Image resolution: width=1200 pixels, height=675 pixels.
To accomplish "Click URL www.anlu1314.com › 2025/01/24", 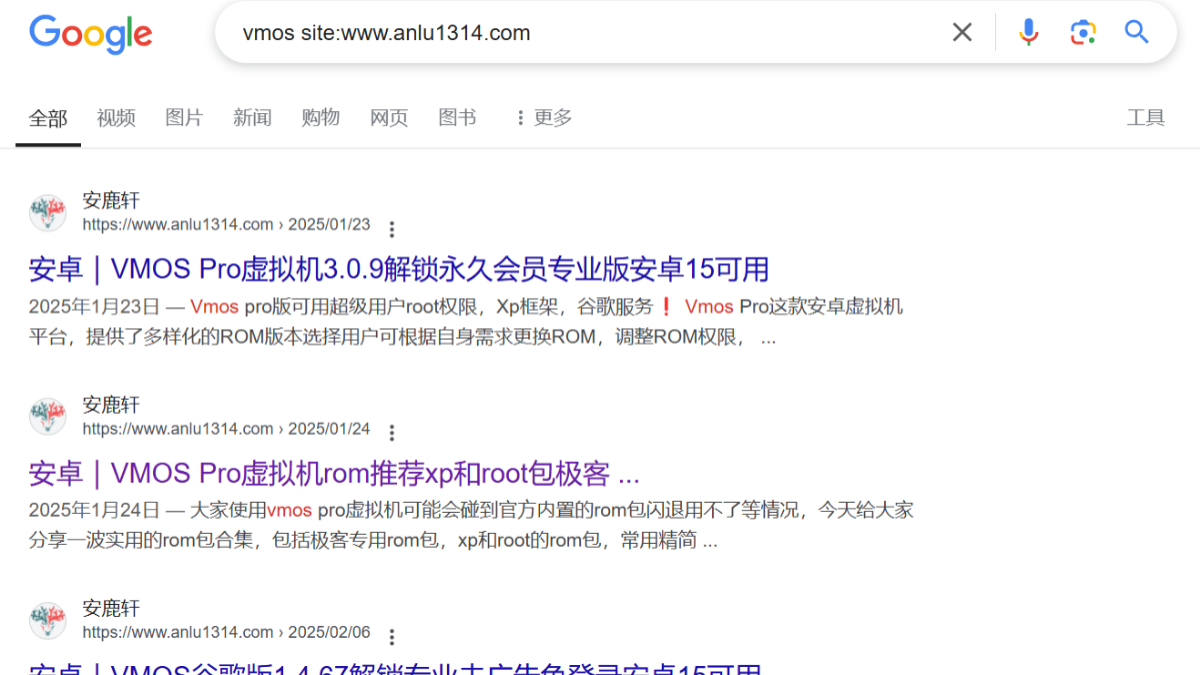I will click(226, 428).
